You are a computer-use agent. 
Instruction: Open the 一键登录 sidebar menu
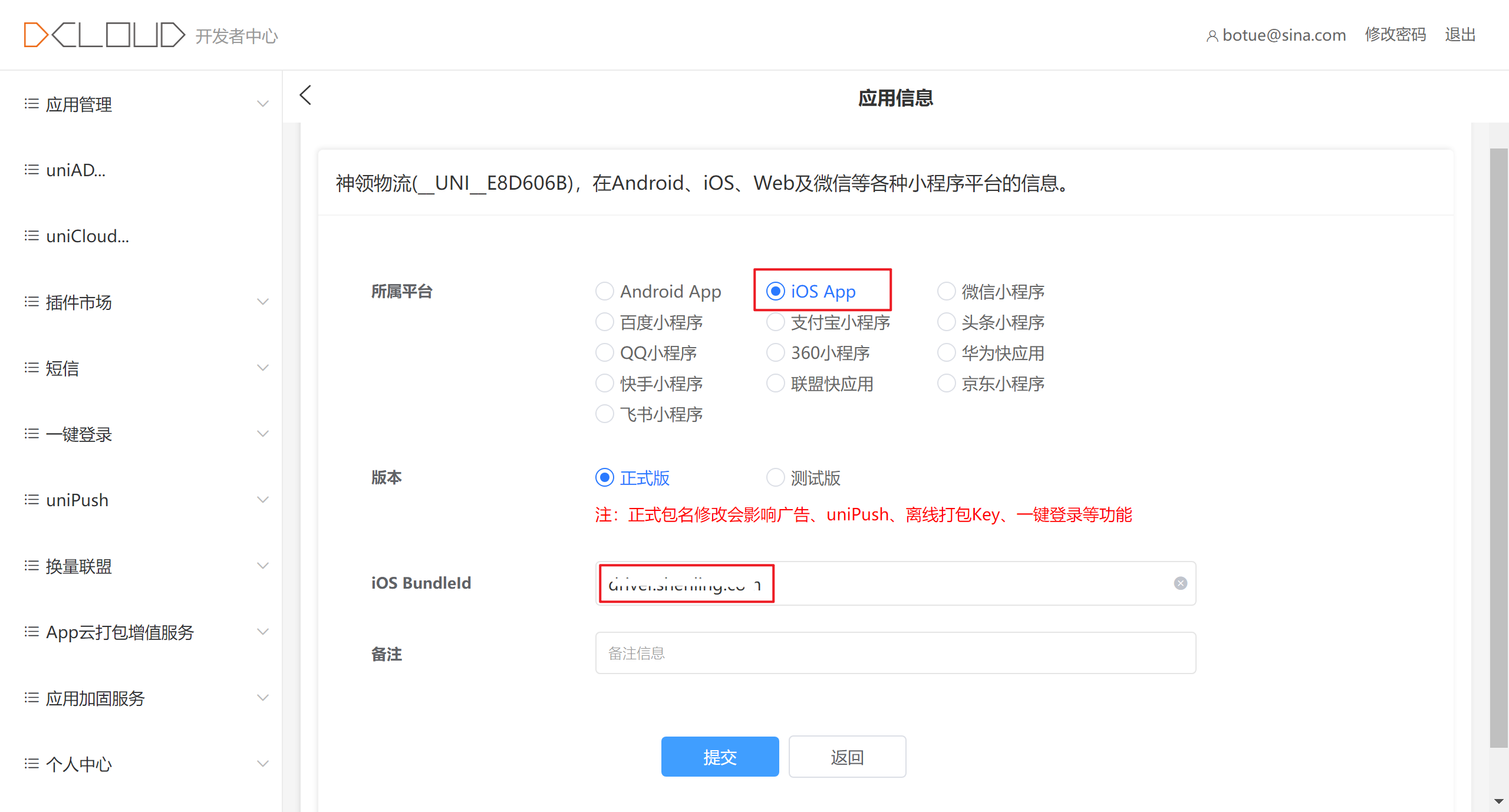[79, 434]
